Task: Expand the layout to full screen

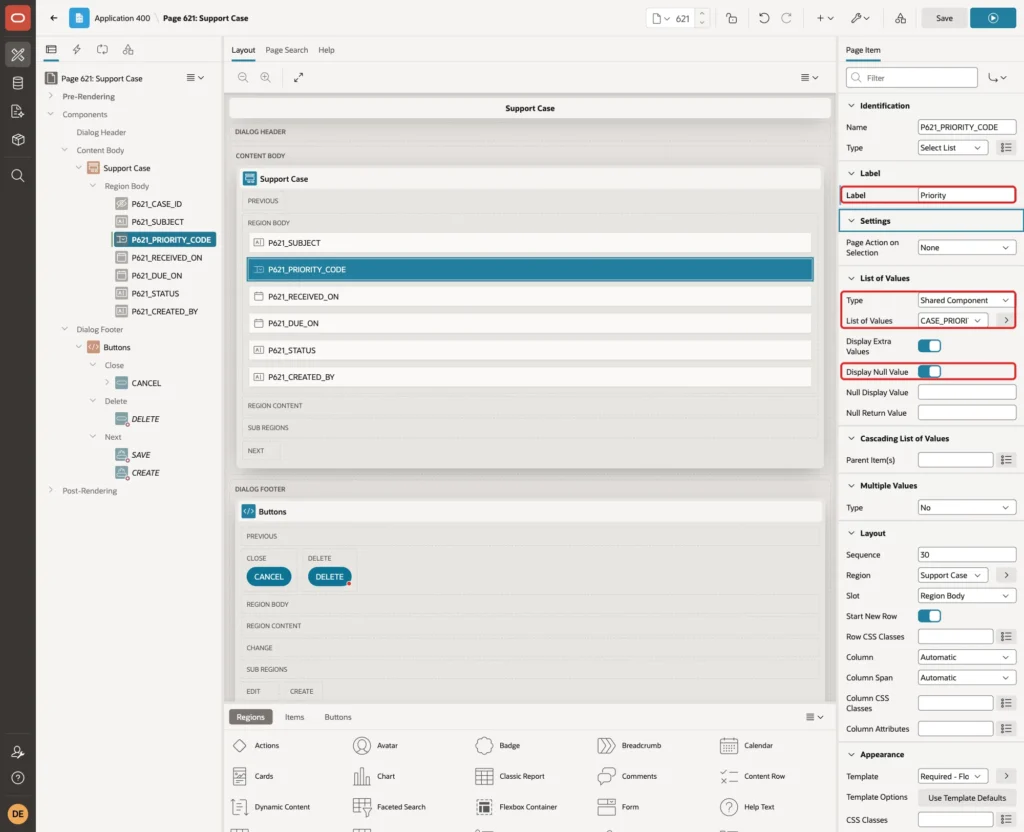Action: [298, 77]
